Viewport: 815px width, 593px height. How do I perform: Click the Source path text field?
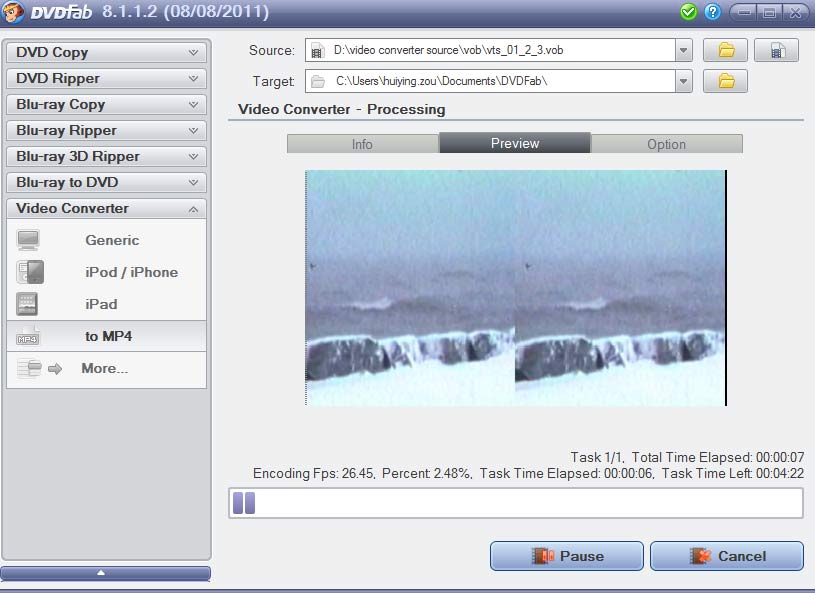[490, 50]
